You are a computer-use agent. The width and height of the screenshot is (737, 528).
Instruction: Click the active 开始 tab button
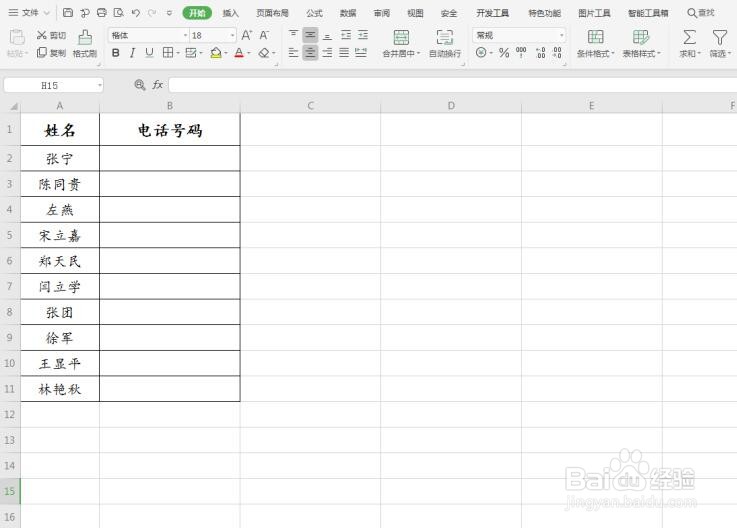pos(197,13)
